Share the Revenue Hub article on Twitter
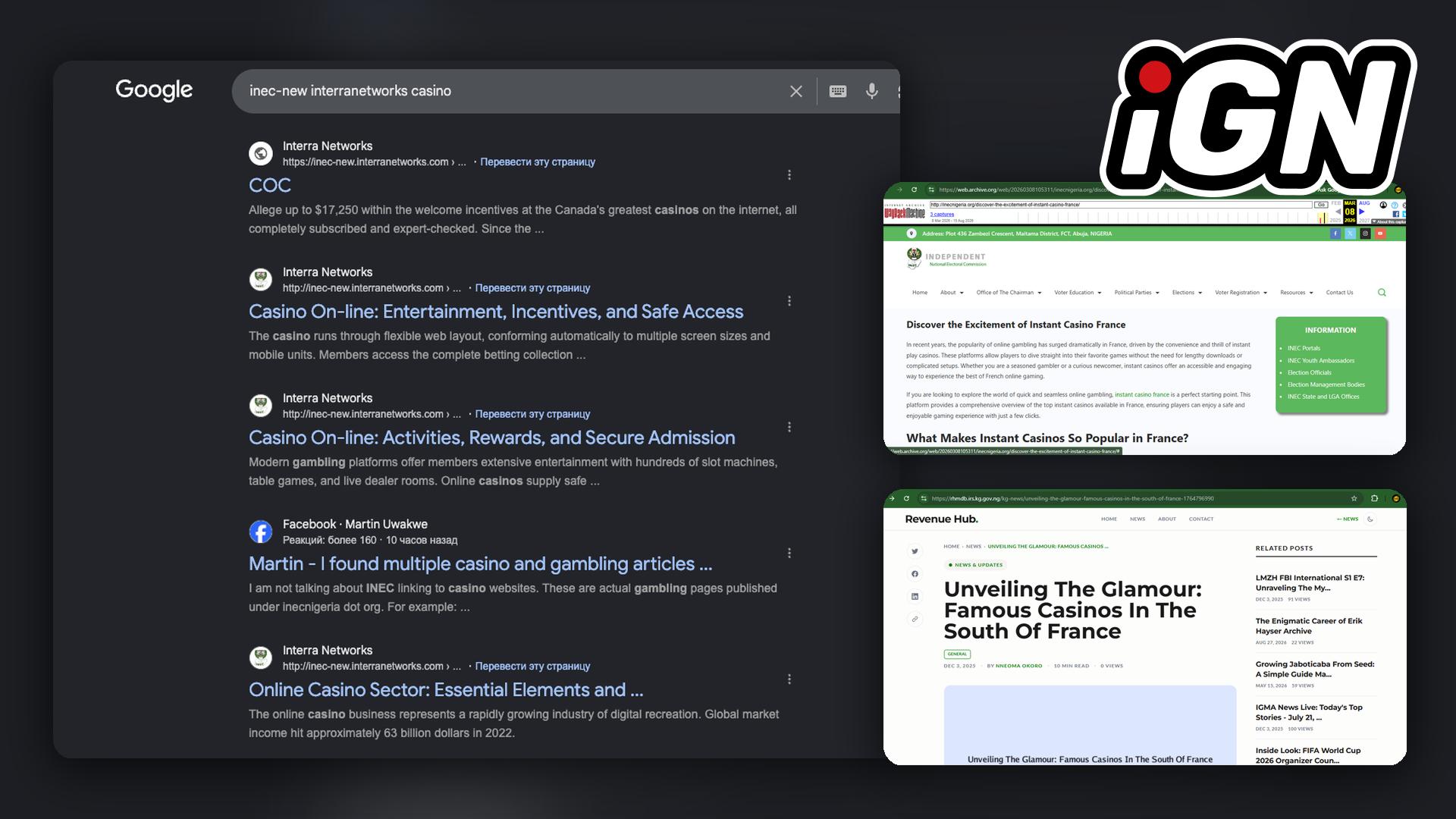The width and height of the screenshot is (1456, 819). pyautogui.click(x=915, y=551)
